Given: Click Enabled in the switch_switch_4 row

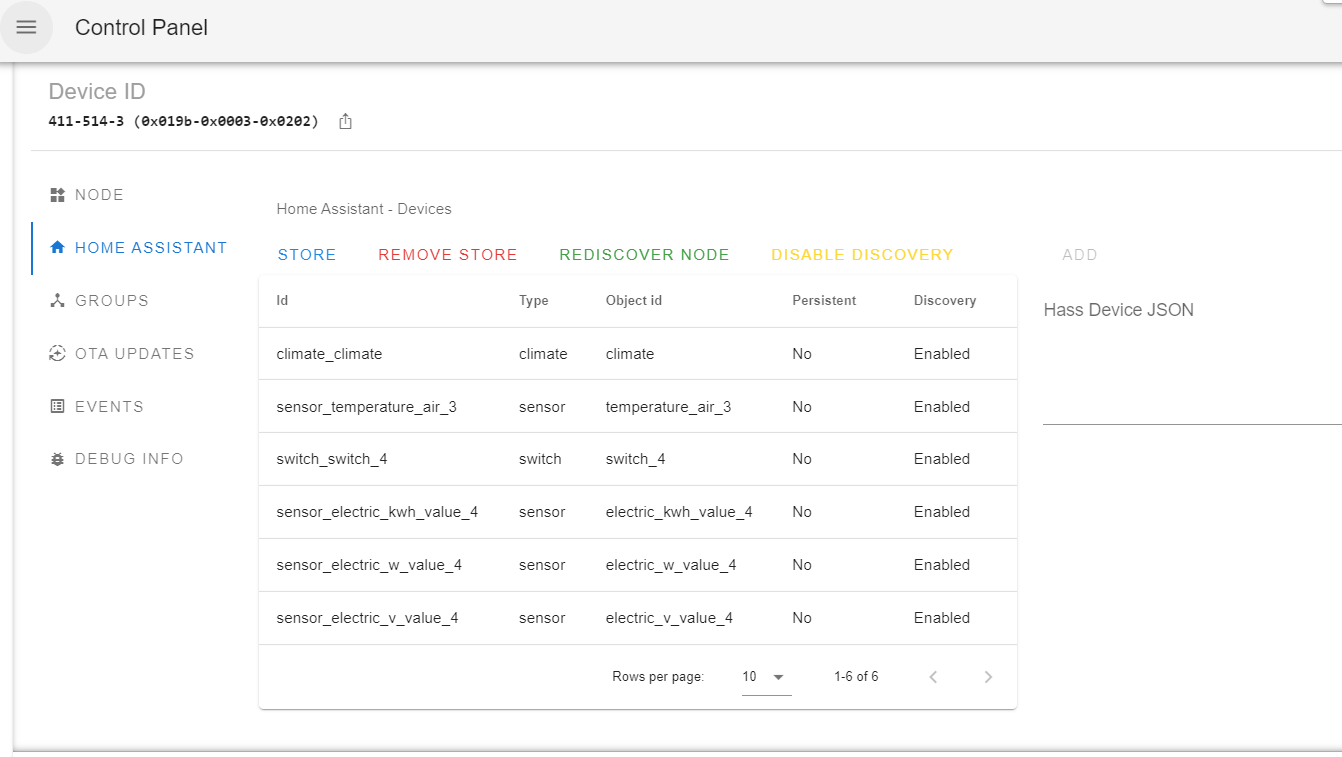Looking at the screenshot, I should pyautogui.click(x=942, y=459).
